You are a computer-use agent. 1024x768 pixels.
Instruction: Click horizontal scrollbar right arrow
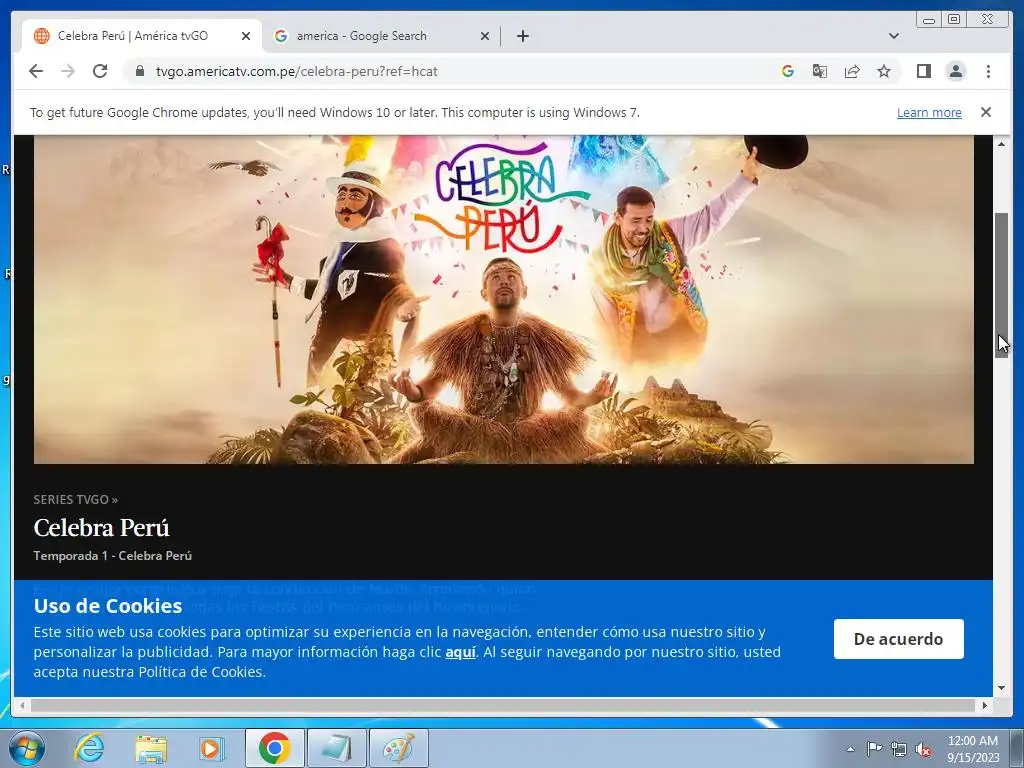pos(985,705)
